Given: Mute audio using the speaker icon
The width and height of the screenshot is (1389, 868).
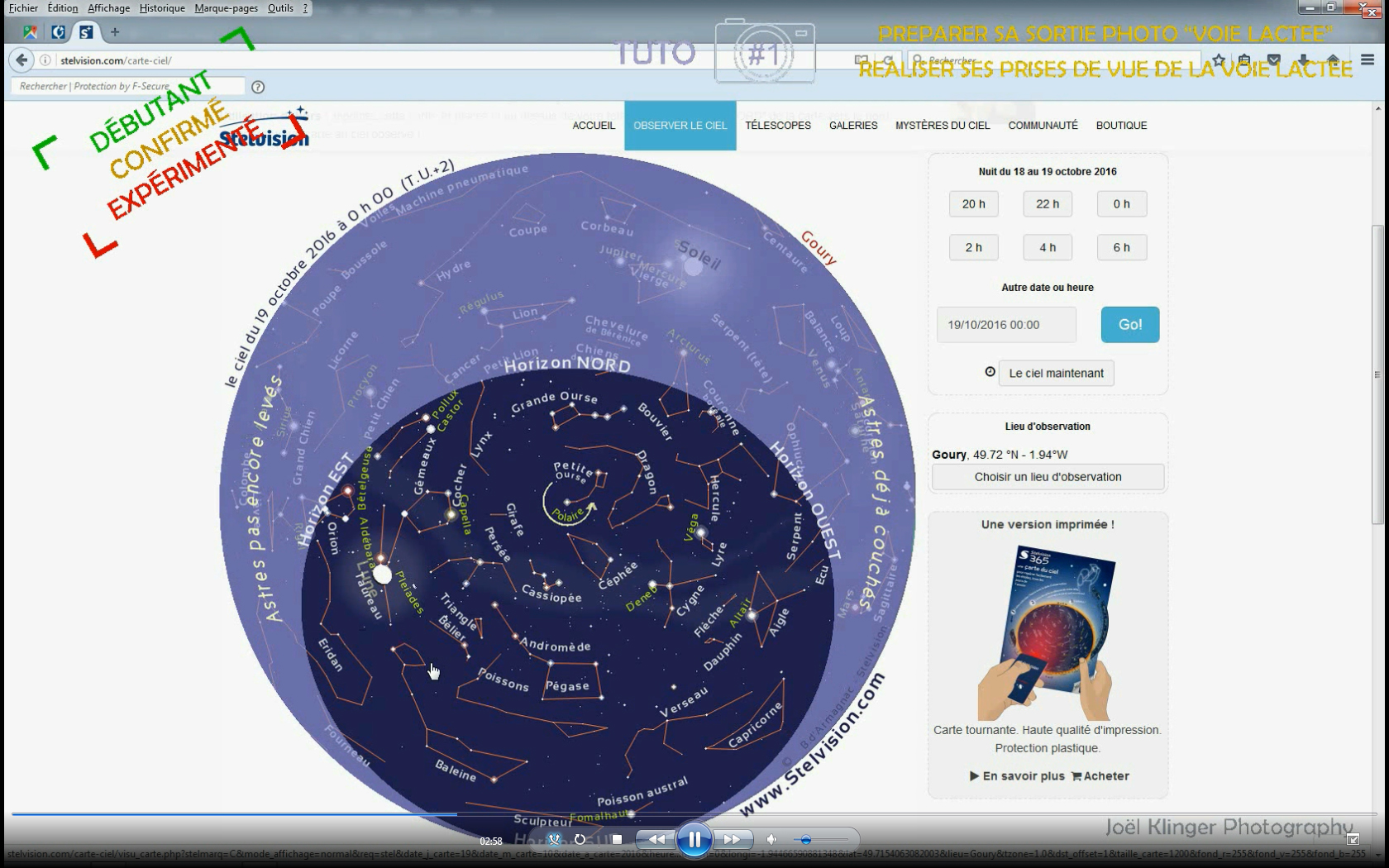Looking at the screenshot, I should coord(771,839).
